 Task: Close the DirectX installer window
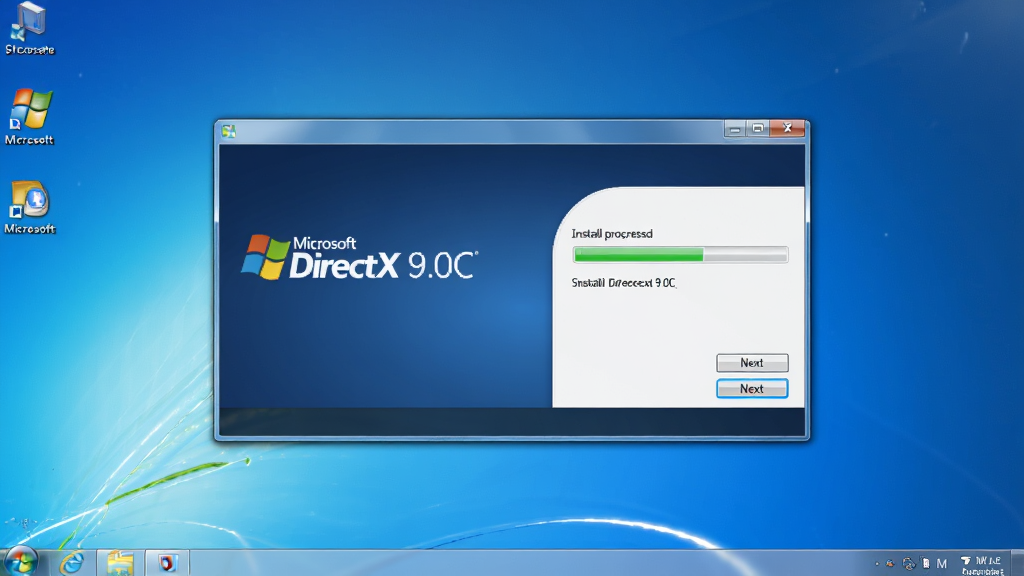788,128
